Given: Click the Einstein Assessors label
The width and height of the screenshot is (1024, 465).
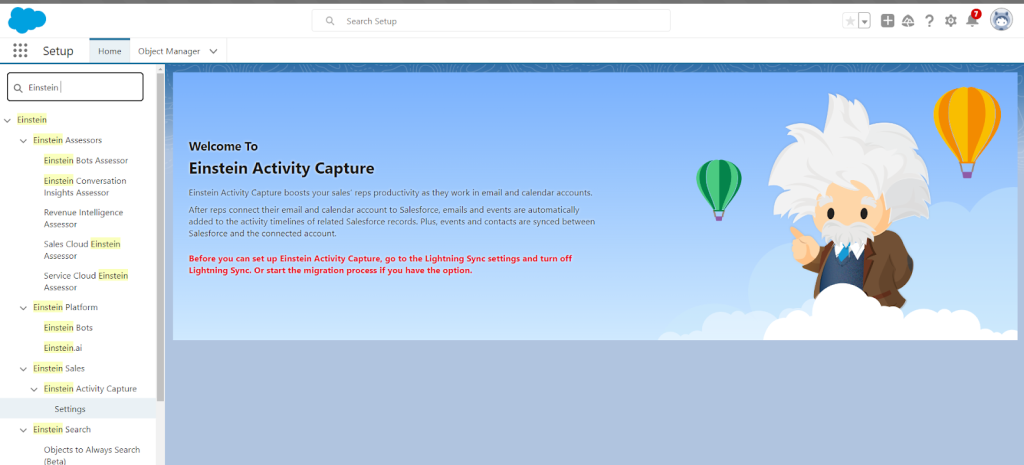Looking at the screenshot, I should [68, 140].
